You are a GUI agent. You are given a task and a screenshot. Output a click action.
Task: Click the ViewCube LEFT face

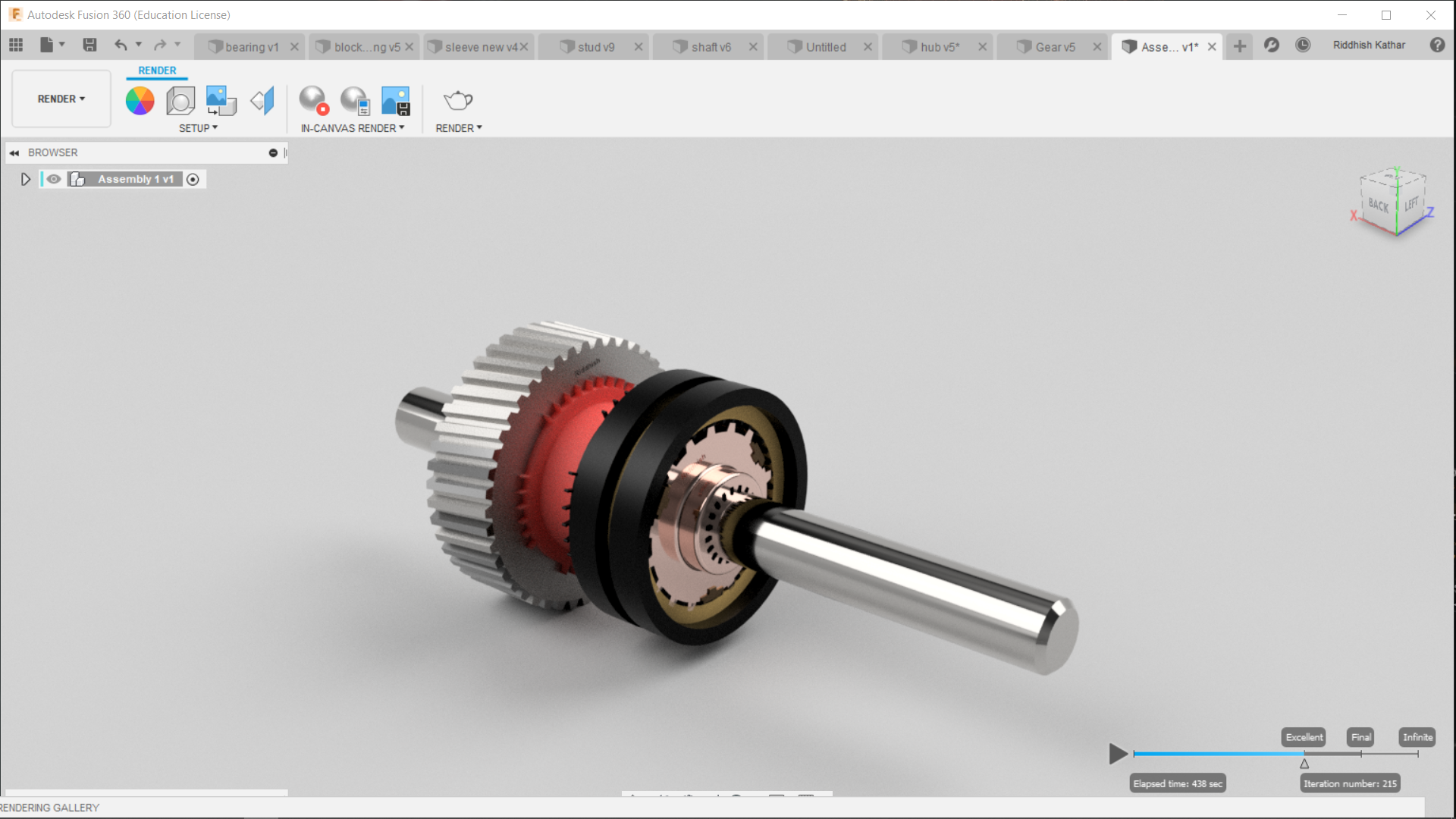(x=1410, y=205)
